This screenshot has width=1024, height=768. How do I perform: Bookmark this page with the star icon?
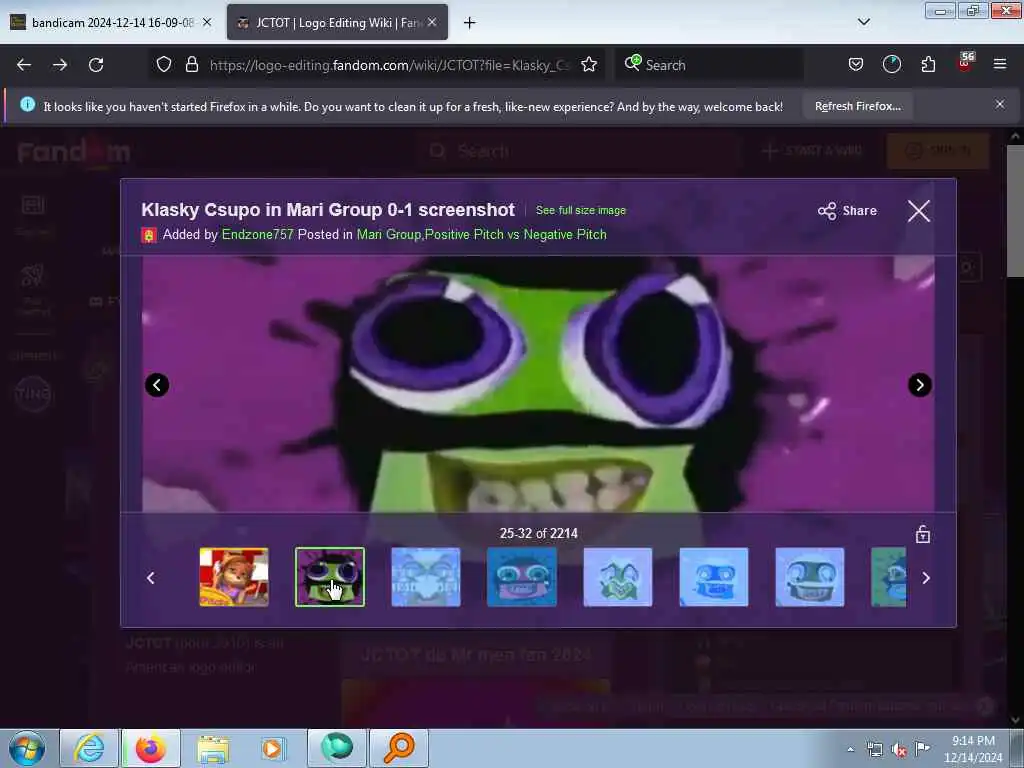(589, 65)
